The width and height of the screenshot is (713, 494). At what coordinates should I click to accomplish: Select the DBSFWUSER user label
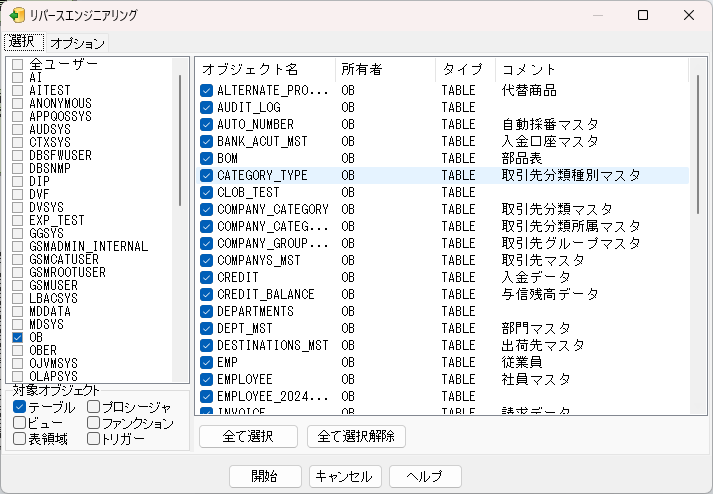point(60,155)
